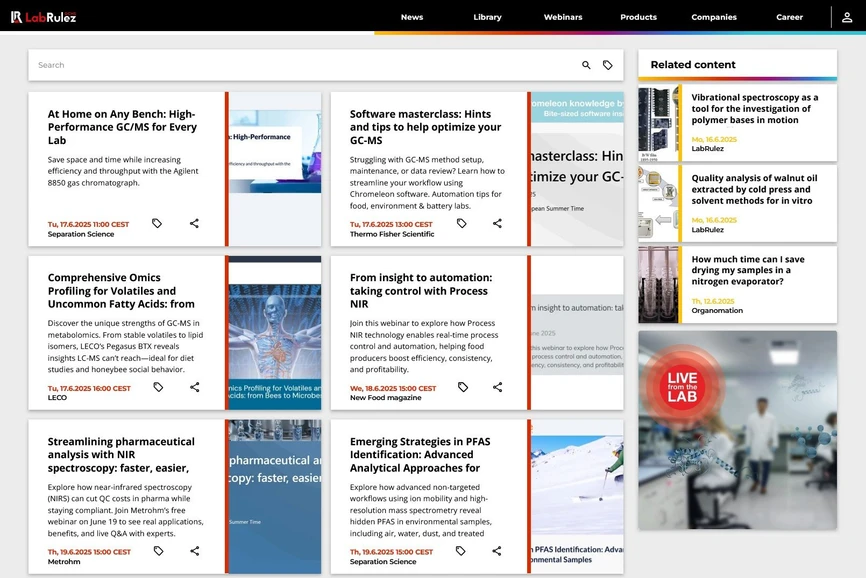866x578 pixels.
Task: Share the Streamlining pharmaceutical analysis webinar
Action: [195, 551]
